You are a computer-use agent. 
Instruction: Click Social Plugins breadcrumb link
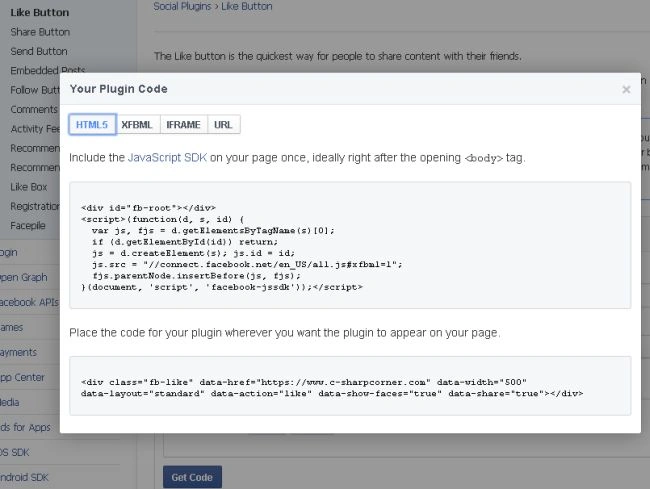182,6
